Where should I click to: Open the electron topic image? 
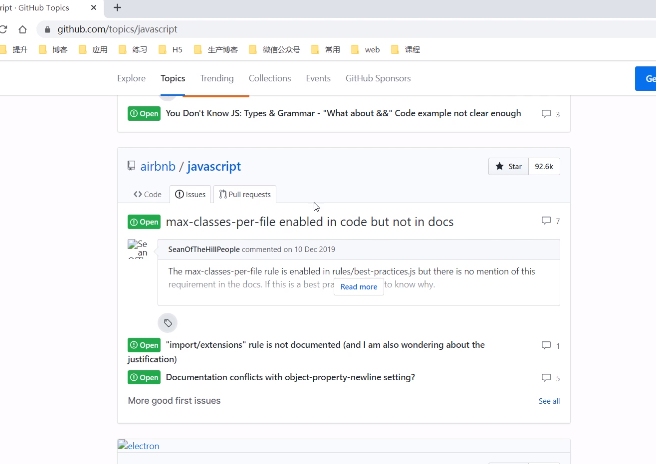[138, 446]
